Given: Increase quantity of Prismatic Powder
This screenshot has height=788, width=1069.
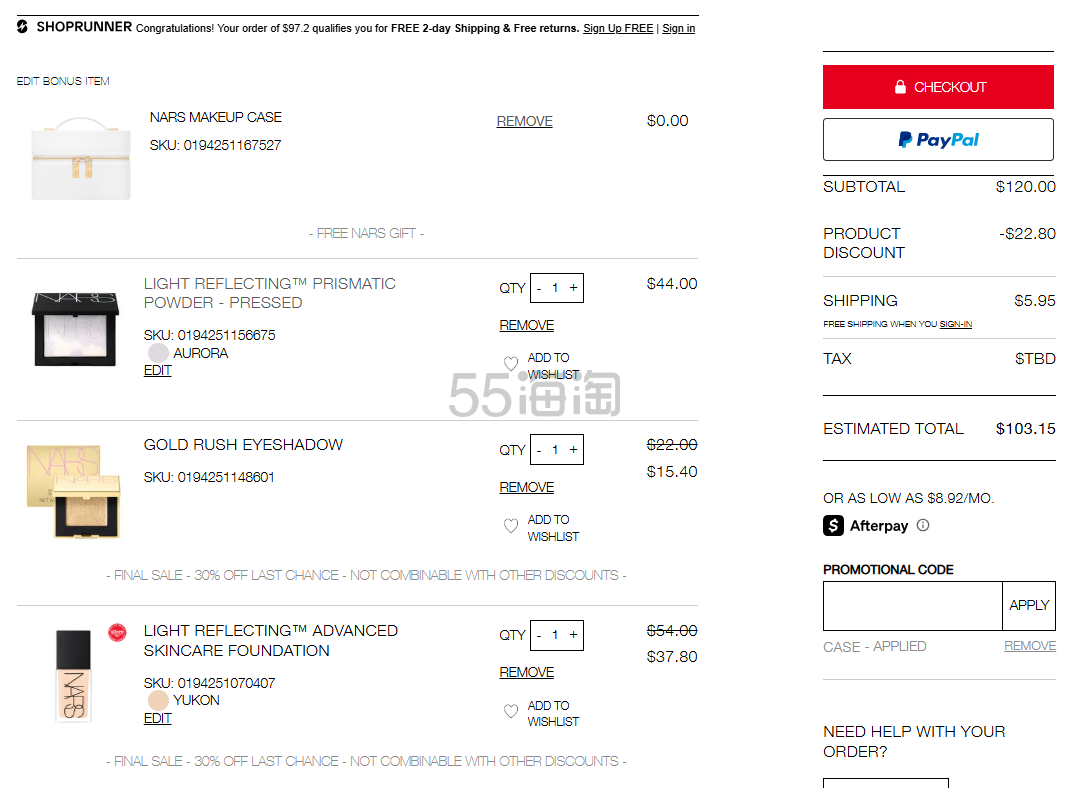Looking at the screenshot, I should 573,288.
